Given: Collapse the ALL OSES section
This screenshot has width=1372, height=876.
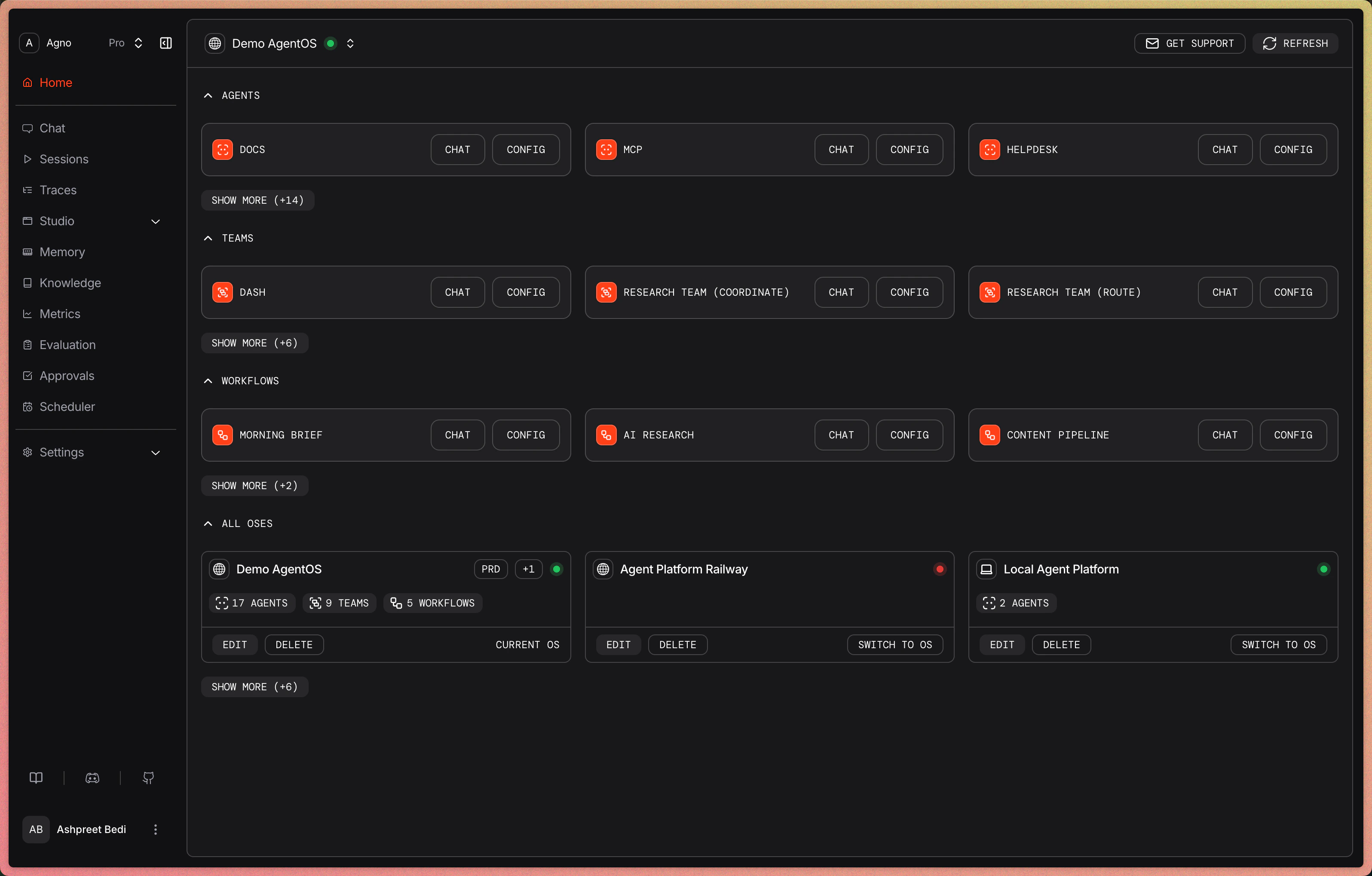Looking at the screenshot, I should click(x=208, y=524).
